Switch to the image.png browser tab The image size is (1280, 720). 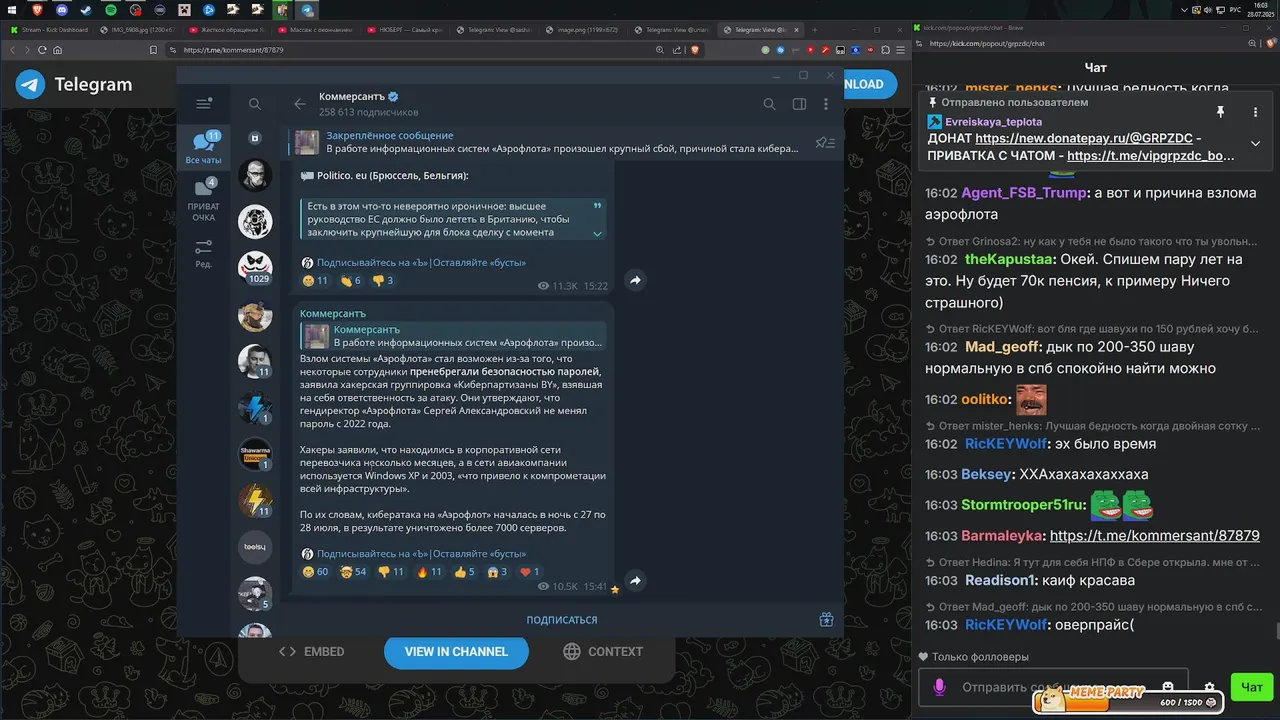(x=583, y=30)
